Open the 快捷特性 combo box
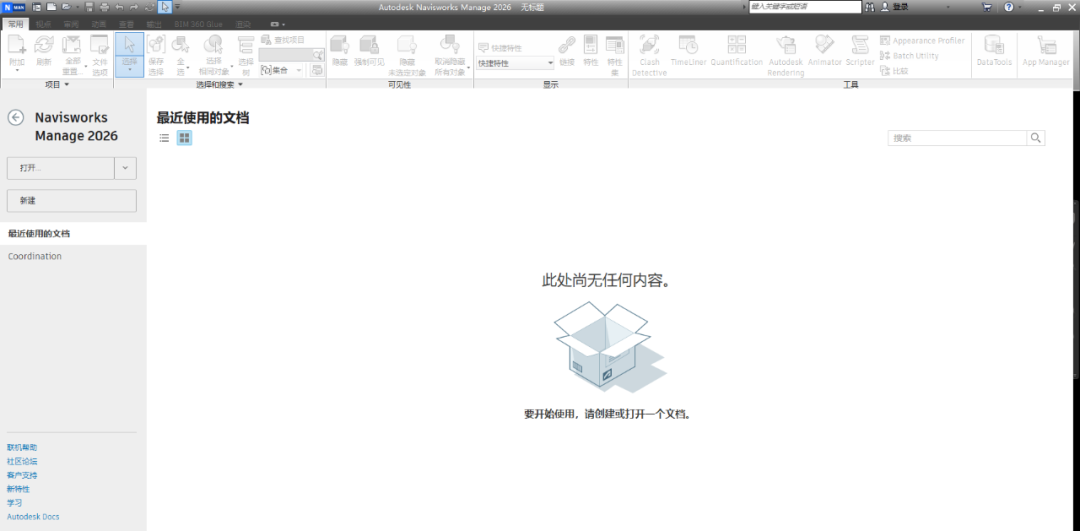Viewport: 1080px width, 531px height. click(x=515, y=63)
